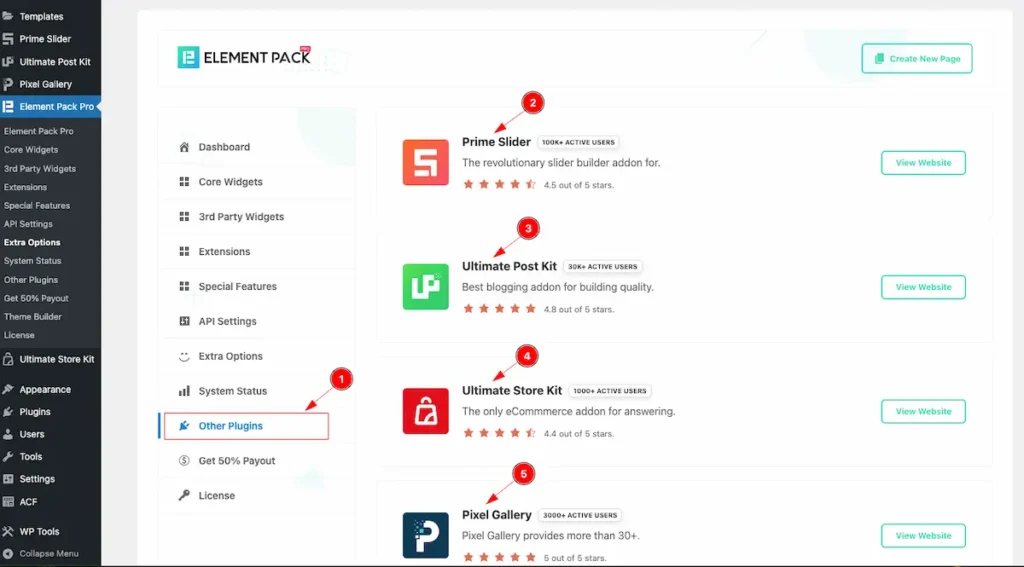Viewport: 1024px width, 567px height.
Task: Click the Pixel Gallery dark blue logo
Action: (x=425, y=535)
